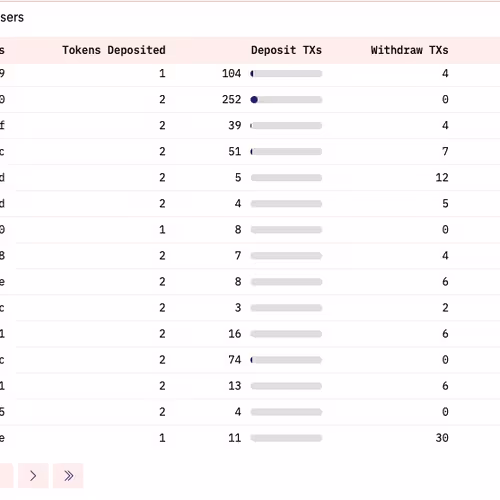Select deposit count 74
The height and width of the screenshot is (500, 500).
click(235, 360)
